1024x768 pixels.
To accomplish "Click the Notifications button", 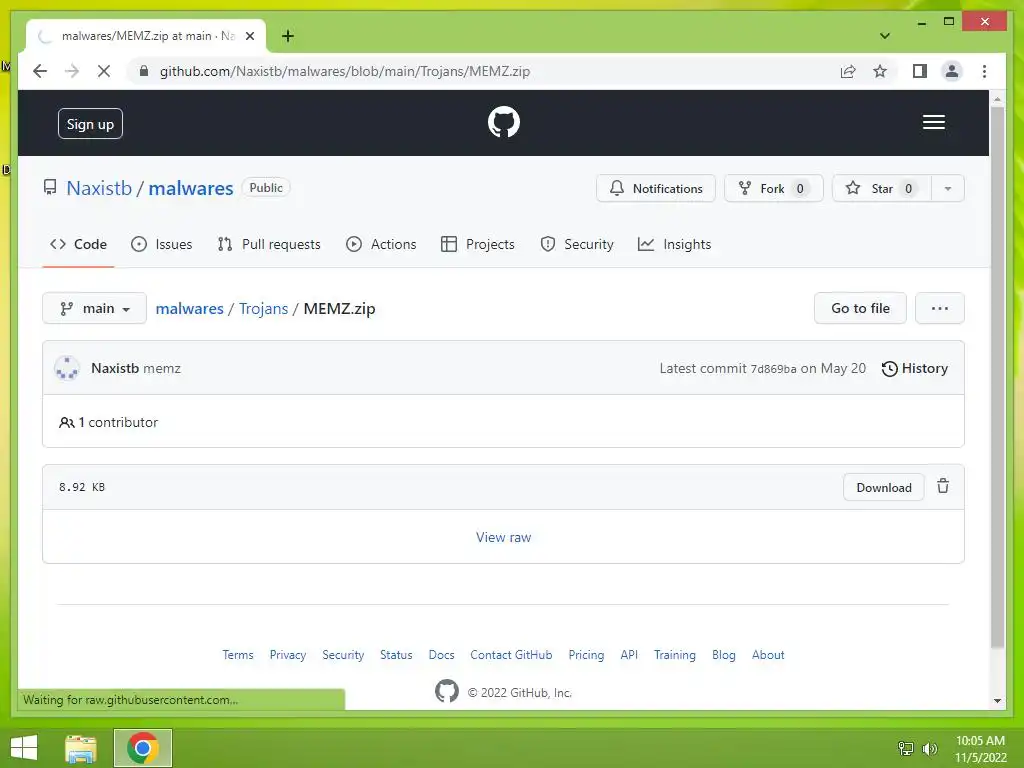I will pos(656,188).
